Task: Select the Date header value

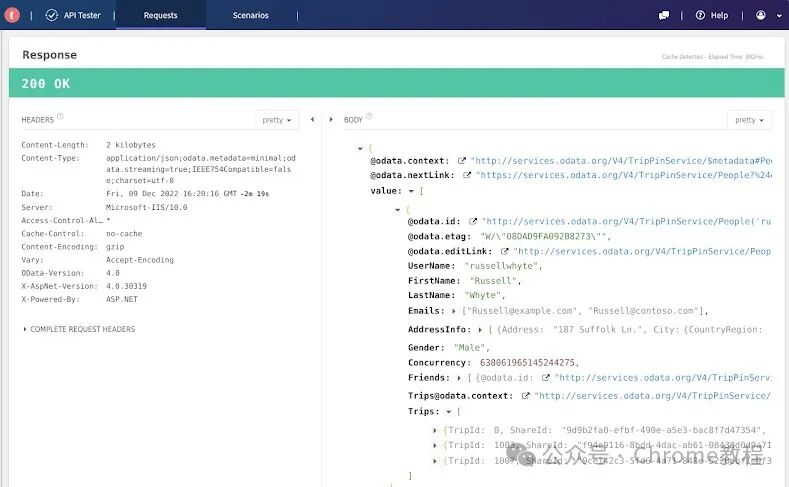Action: pyautogui.click(x=187, y=194)
